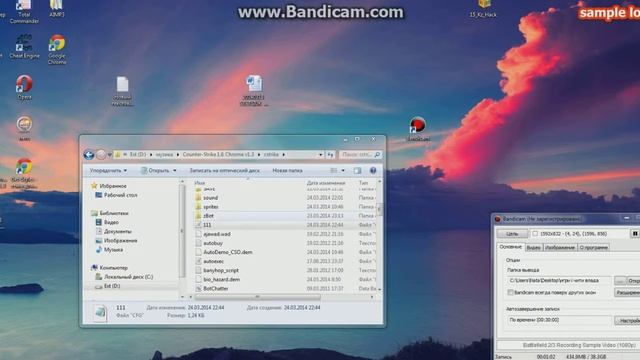Expand breadcrumb arrow after Ext (D:)

point(151,155)
